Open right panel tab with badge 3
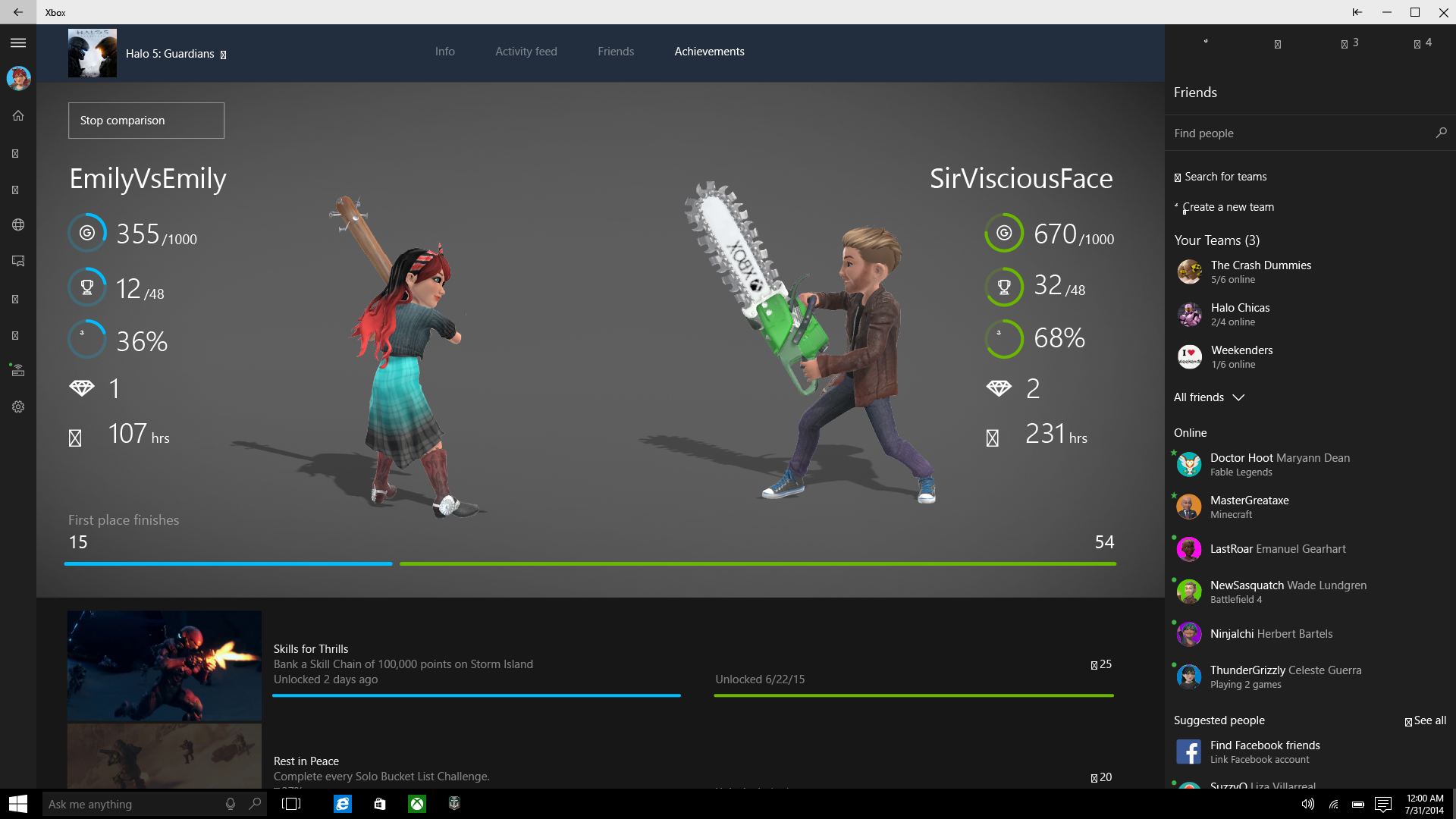Screen dimensions: 1456x819 click(1350, 43)
